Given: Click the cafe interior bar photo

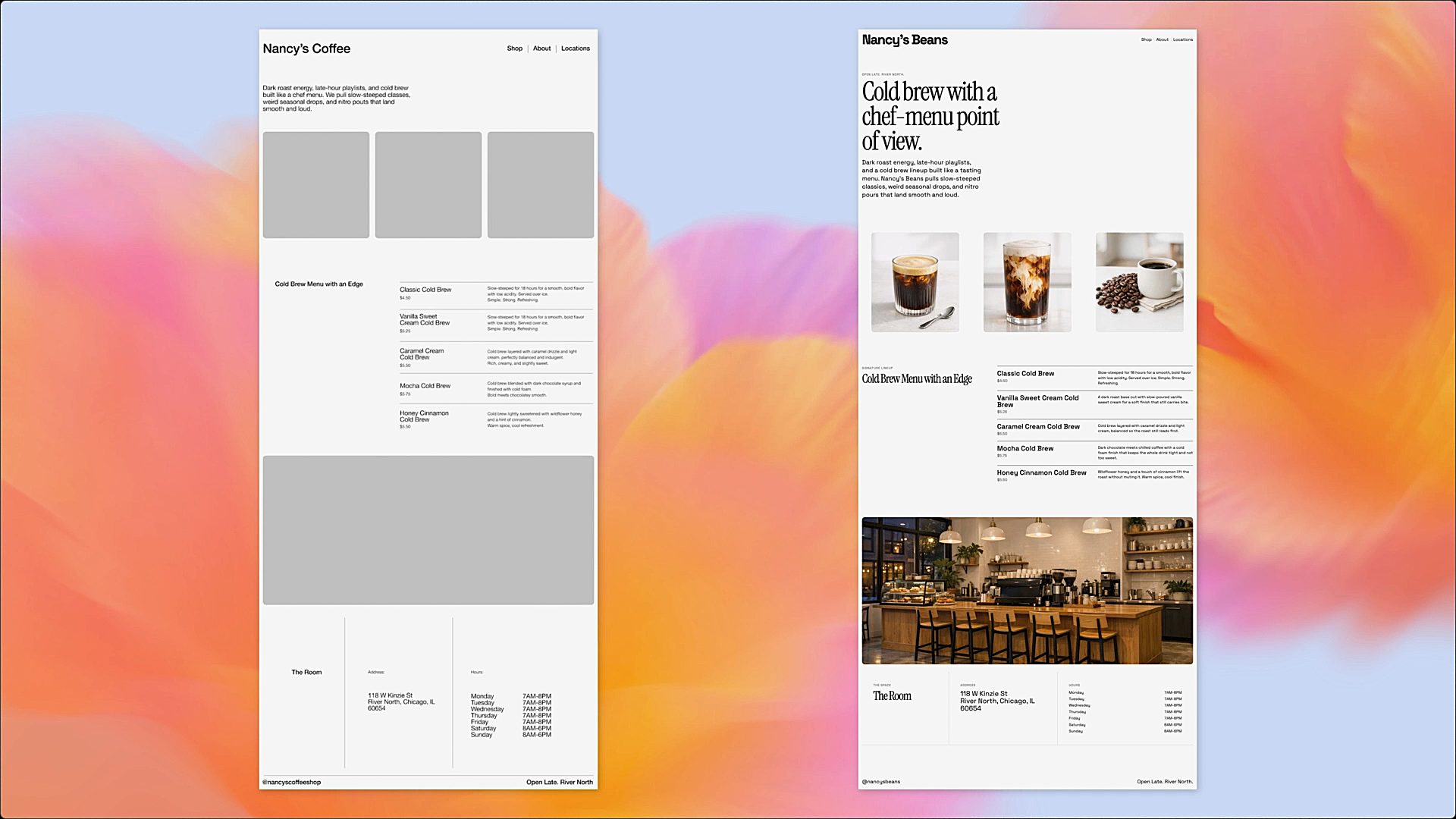Looking at the screenshot, I should [x=1027, y=591].
